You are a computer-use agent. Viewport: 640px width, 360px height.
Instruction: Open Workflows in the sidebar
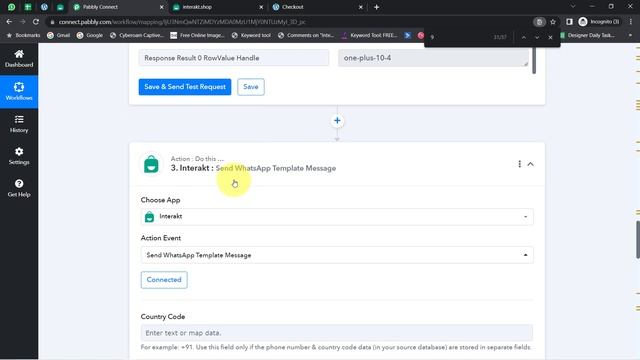click(19, 91)
